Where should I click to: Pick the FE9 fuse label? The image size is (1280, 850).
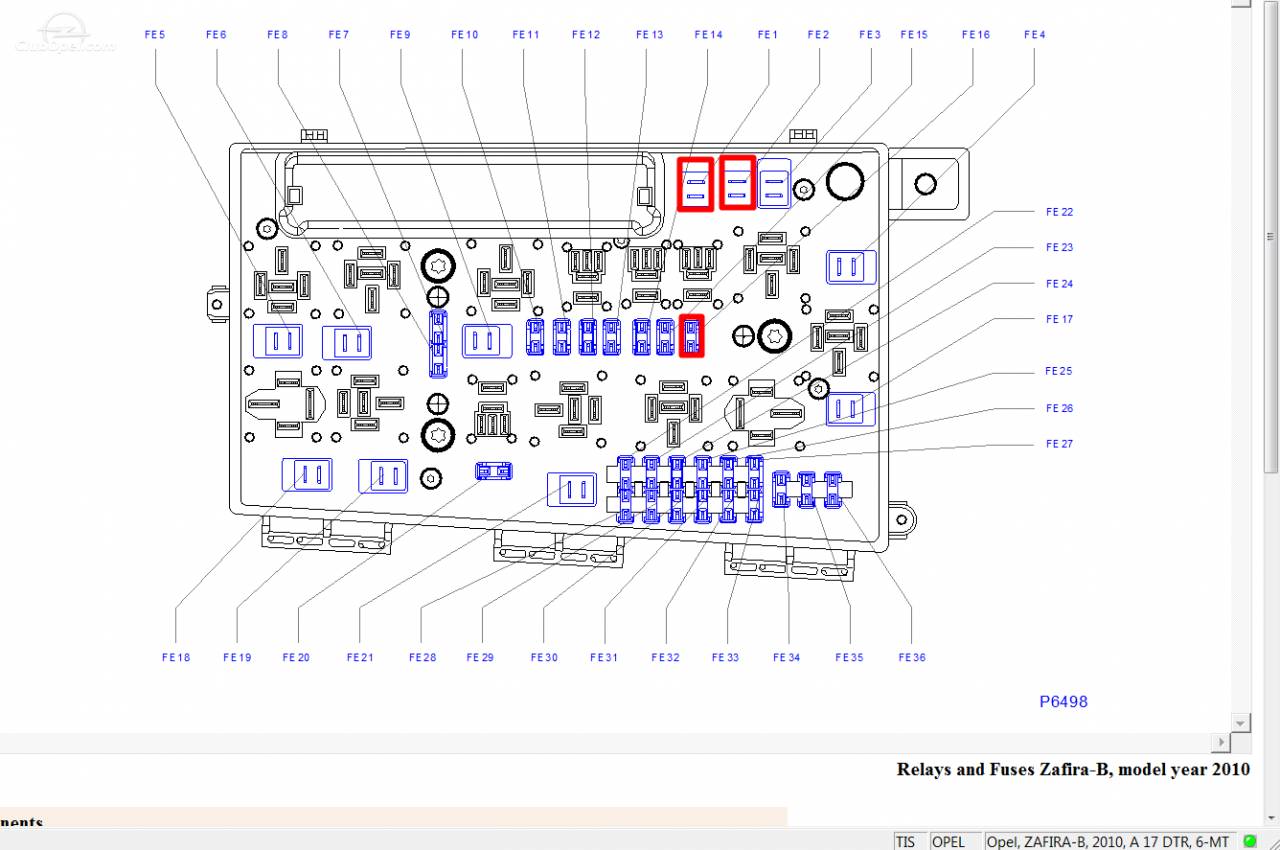[x=400, y=35]
